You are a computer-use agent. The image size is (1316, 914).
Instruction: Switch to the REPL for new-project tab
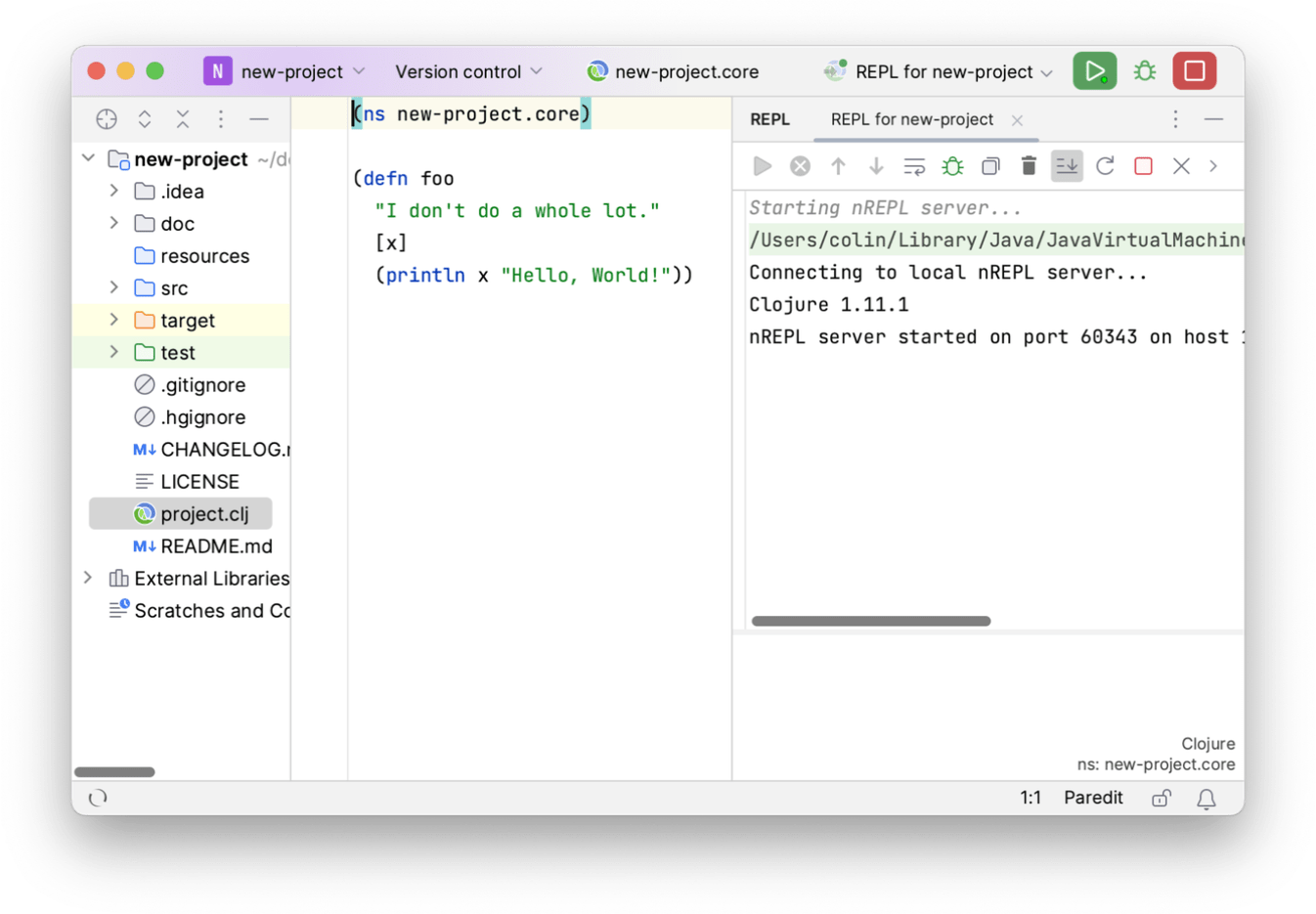click(911, 119)
